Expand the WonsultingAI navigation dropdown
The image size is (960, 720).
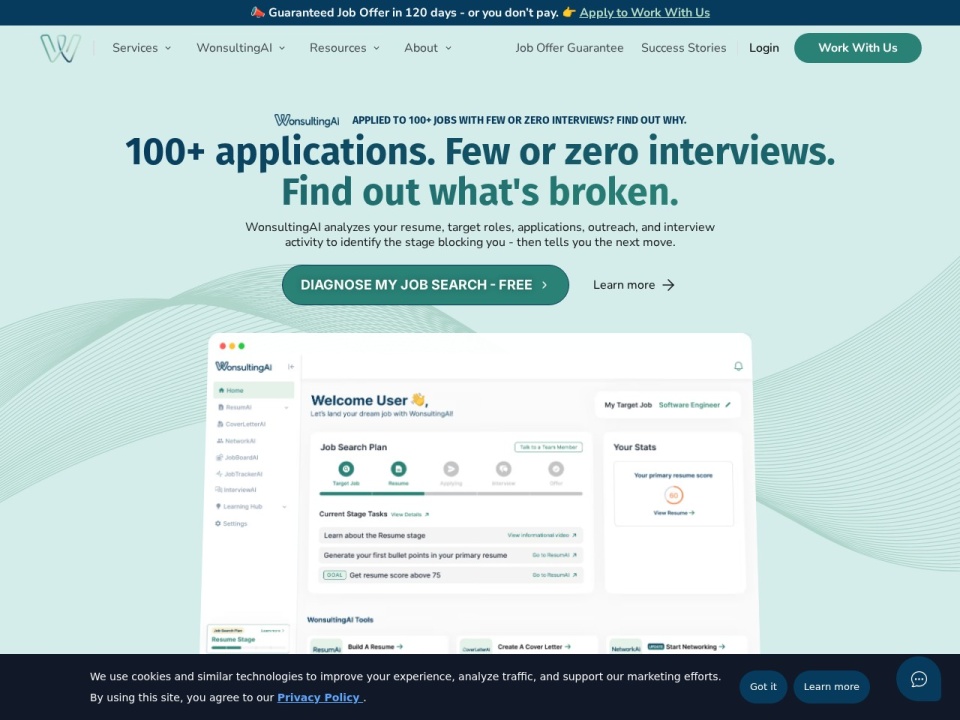coord(241,48)
